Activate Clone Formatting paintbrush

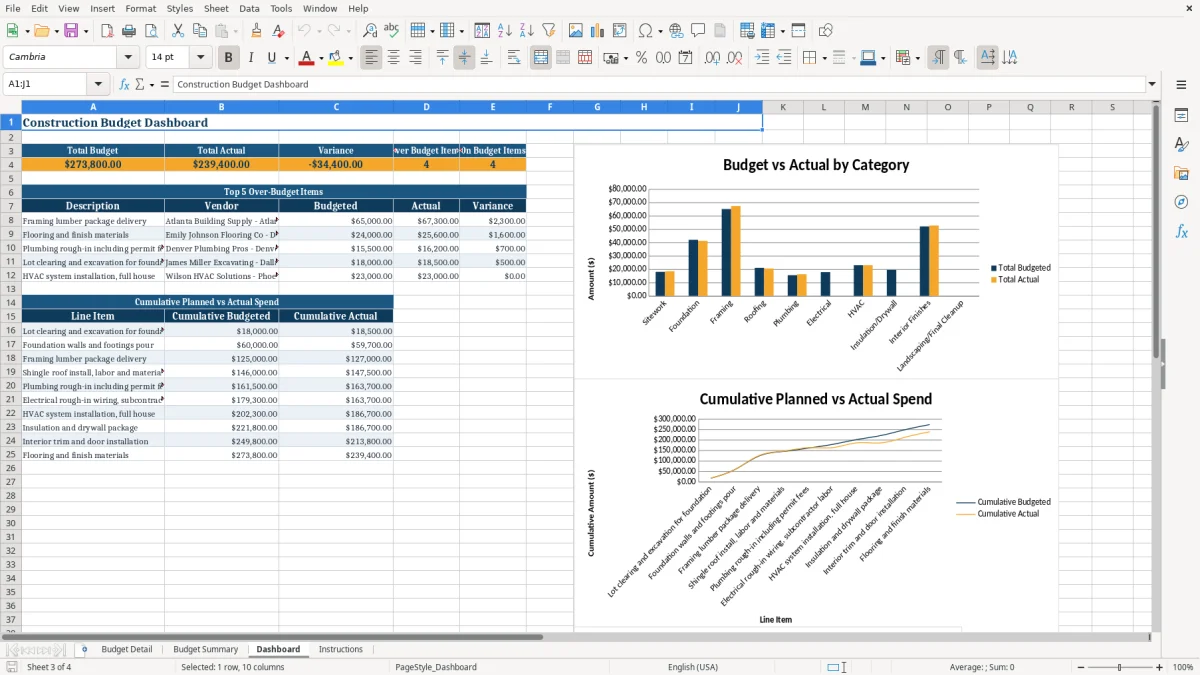click(256, 31)
